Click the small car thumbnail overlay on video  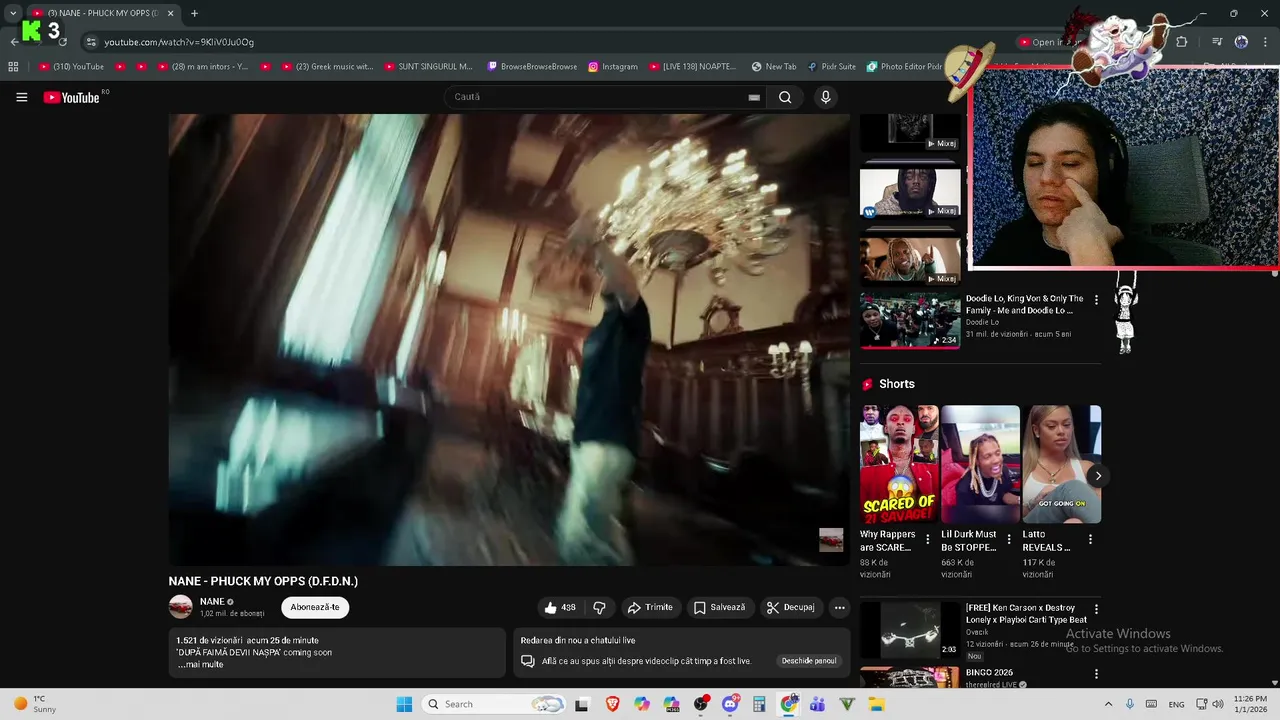[831, 540]
